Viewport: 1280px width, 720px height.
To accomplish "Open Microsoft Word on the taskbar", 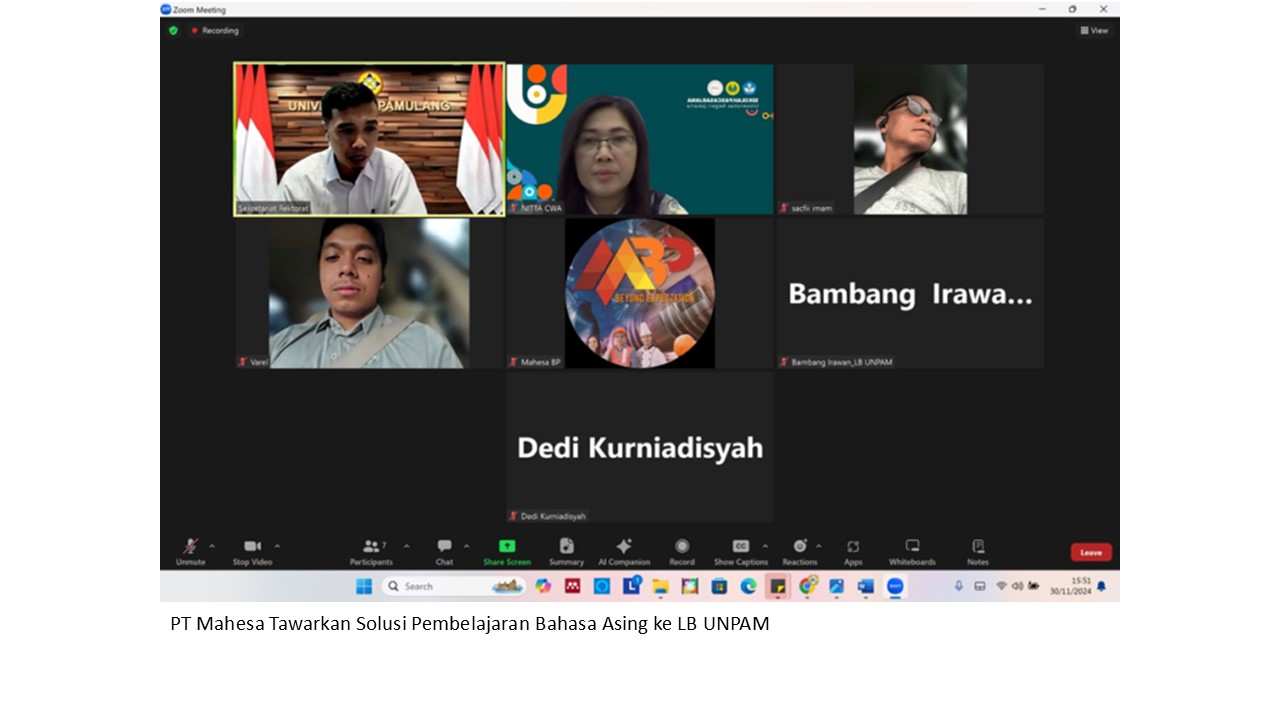I will (866, 586).
